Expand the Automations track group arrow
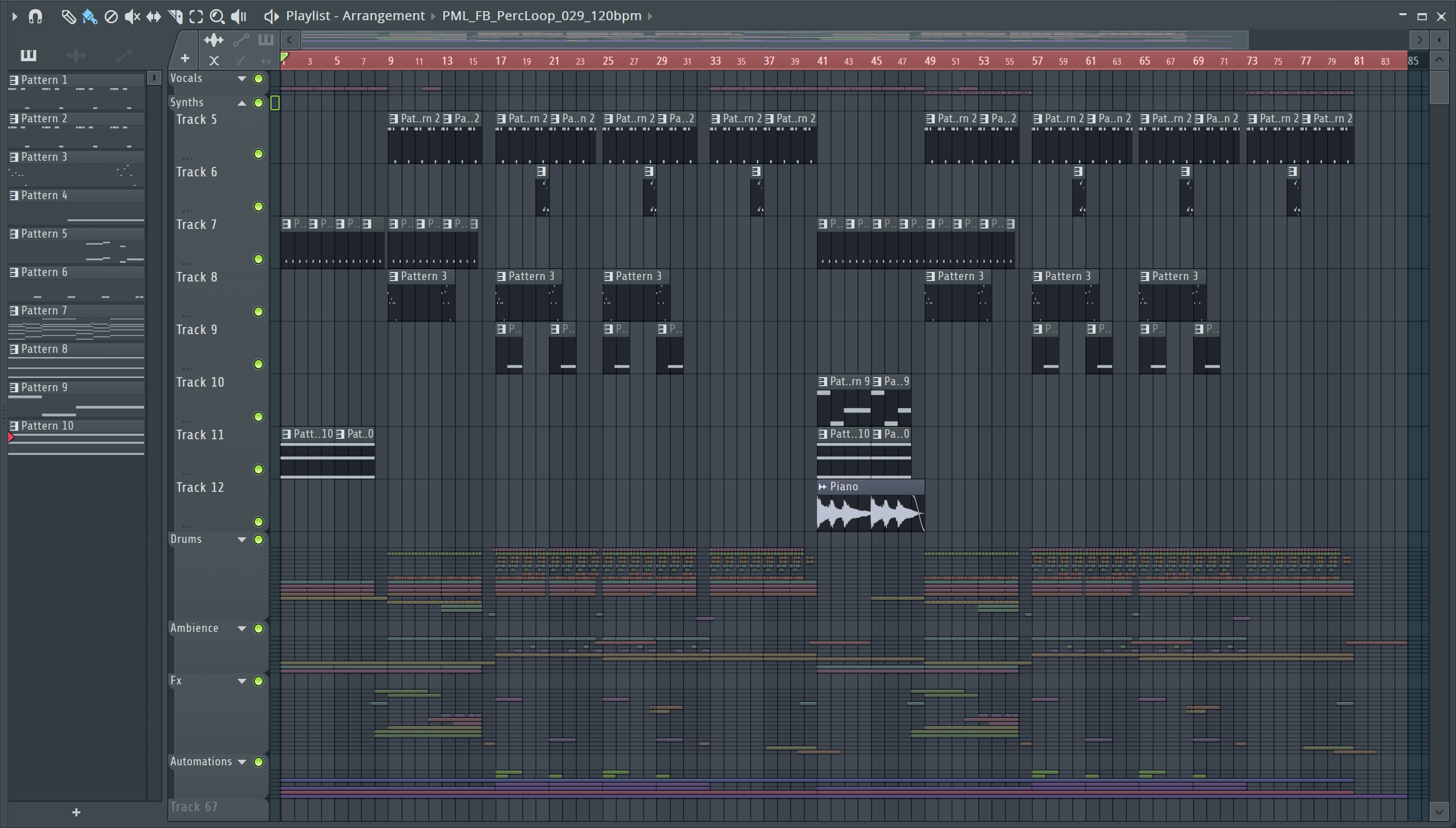 [242, 762]
